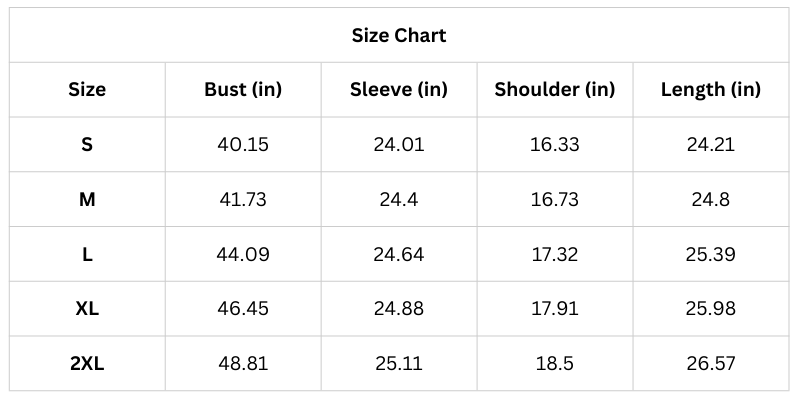Click the 25.98 length value
The width and height of the screenshot is (800, 400).
tap(711, 309)
